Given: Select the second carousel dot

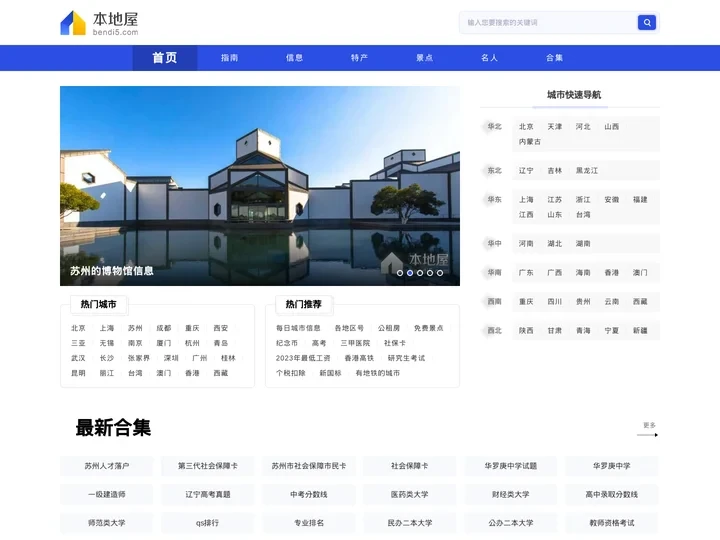Looking at the screenshot, I should click(x=410, y=273).
